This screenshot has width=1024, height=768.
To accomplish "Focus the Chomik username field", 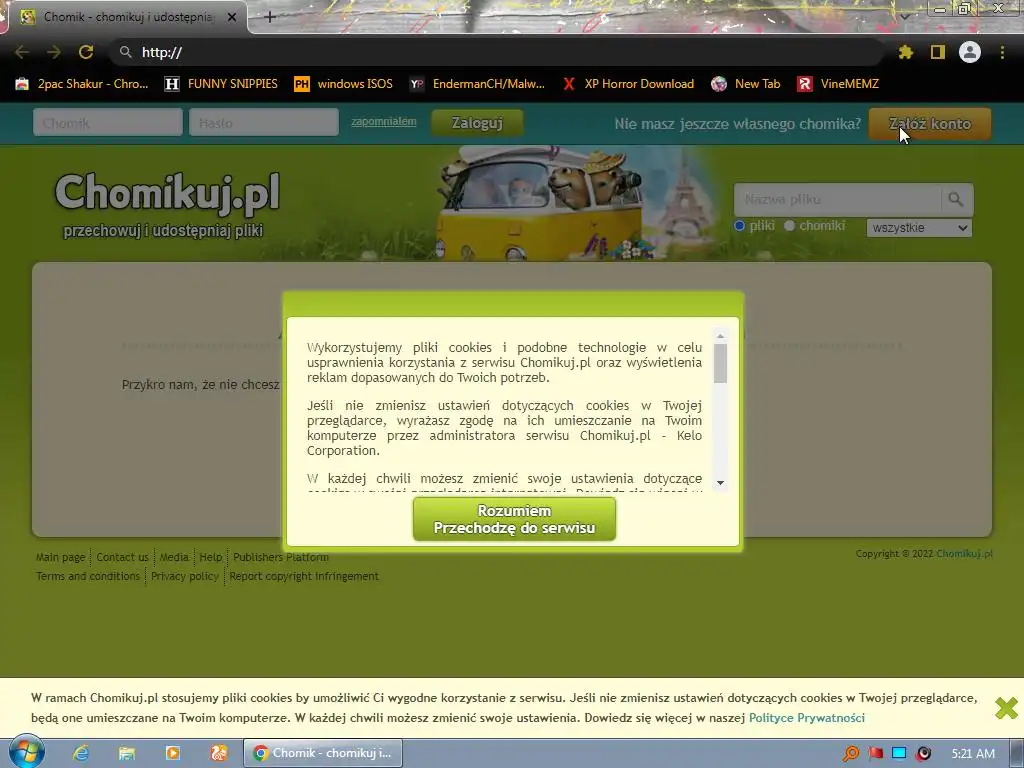I will 108,123.
